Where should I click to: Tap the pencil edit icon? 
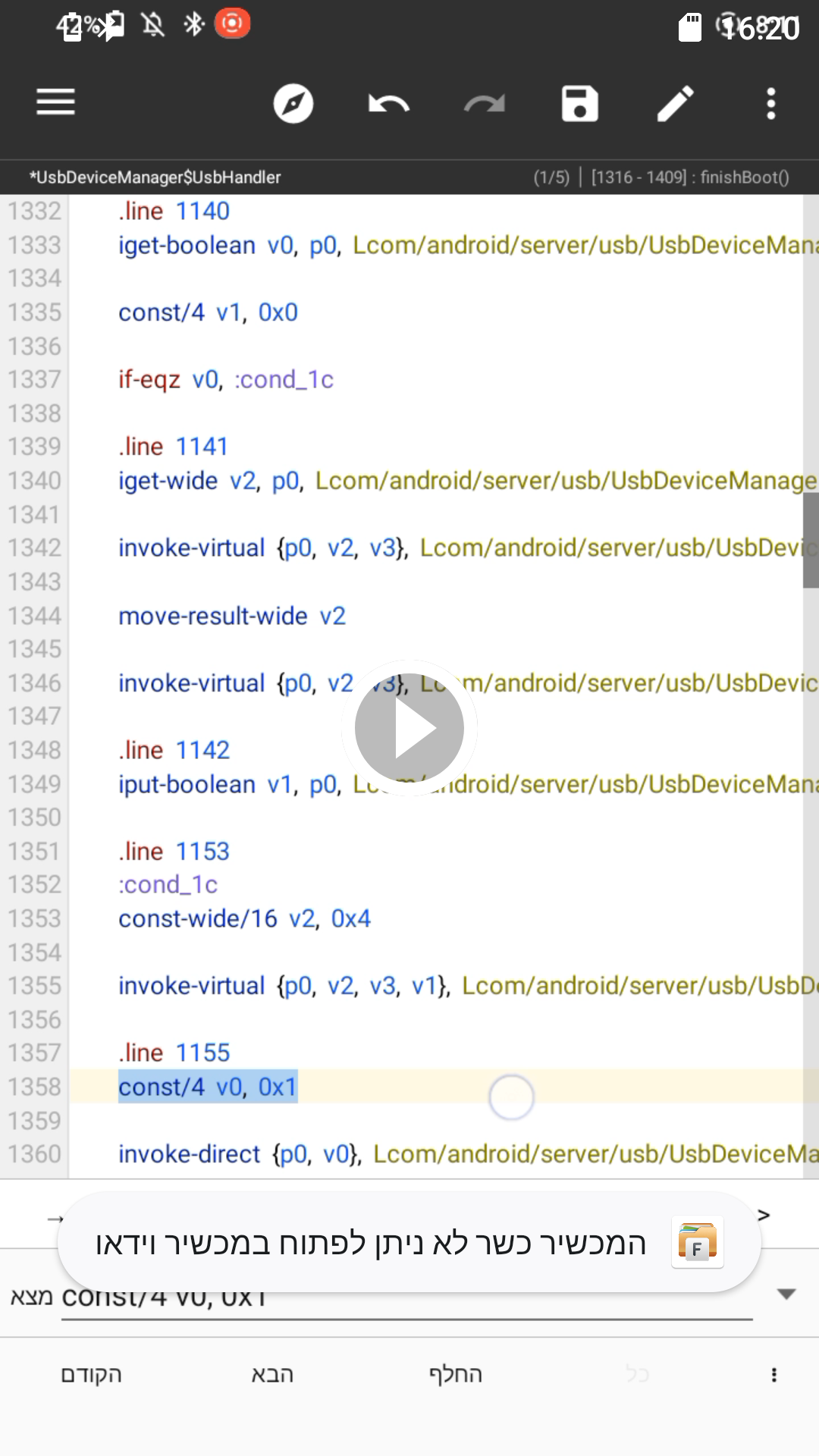676,103
